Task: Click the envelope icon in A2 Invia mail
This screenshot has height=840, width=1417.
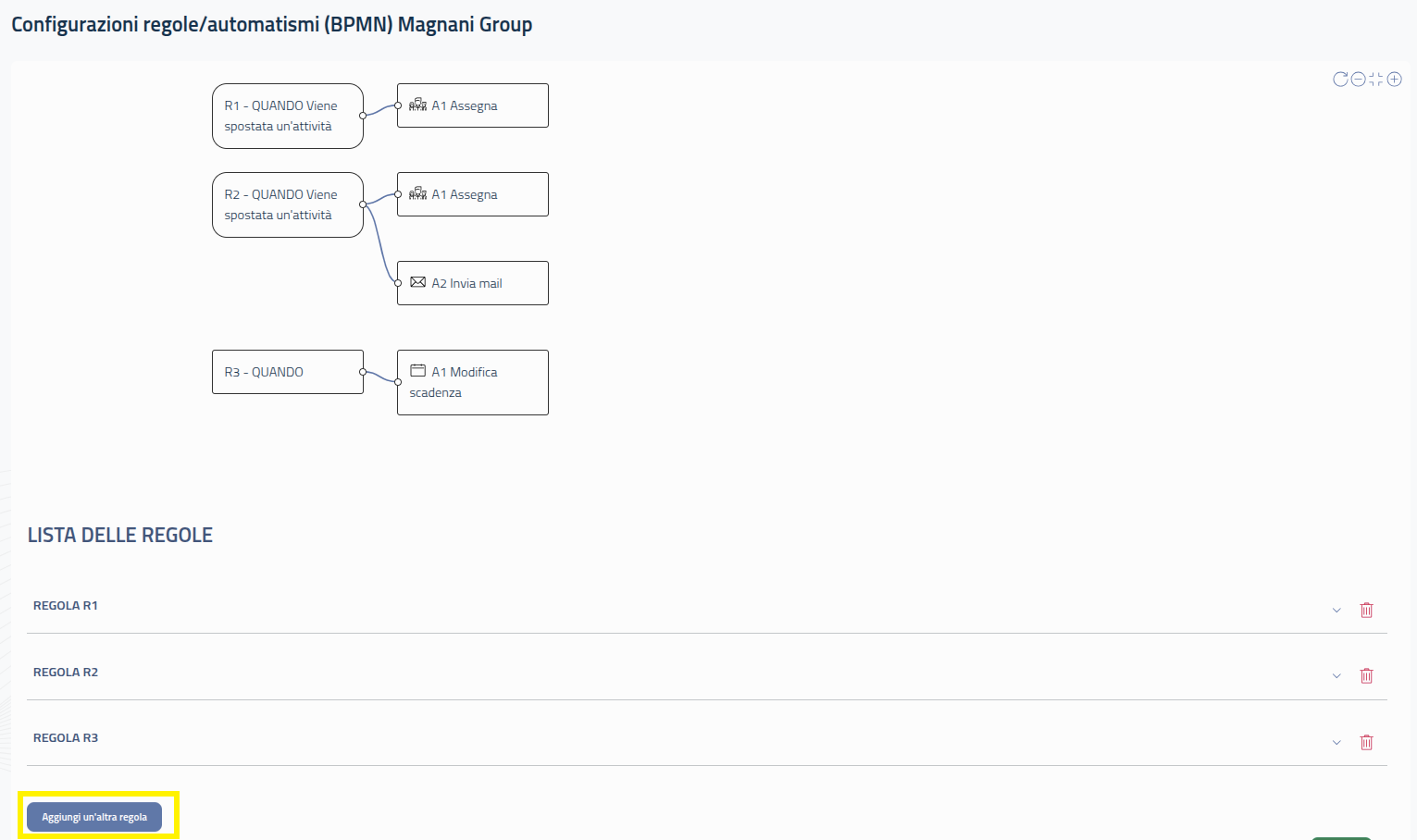Action: [x=417, y=282]
